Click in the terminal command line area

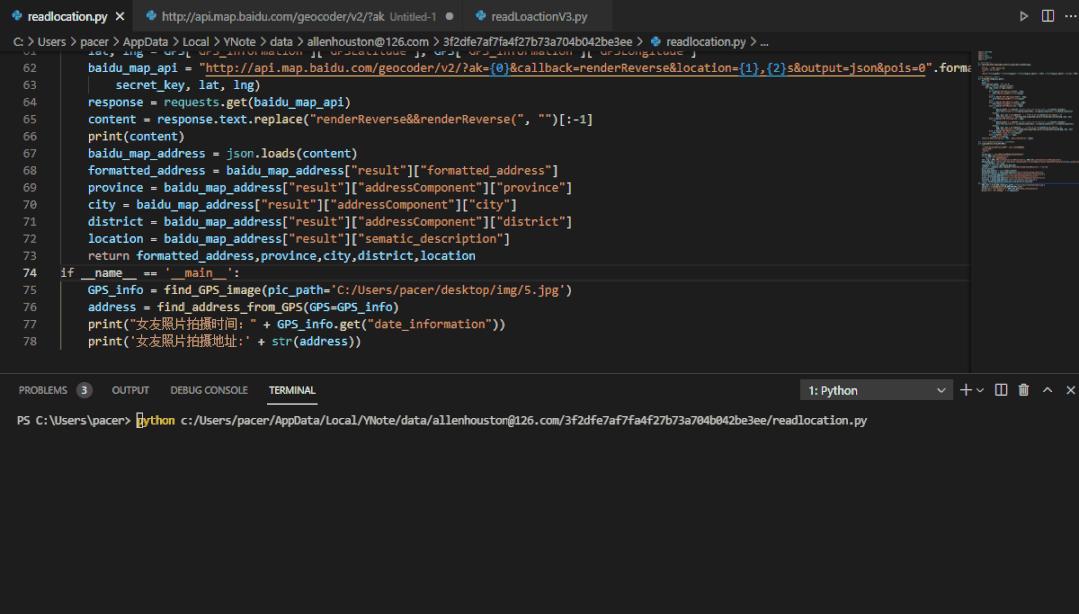(500, 421)
